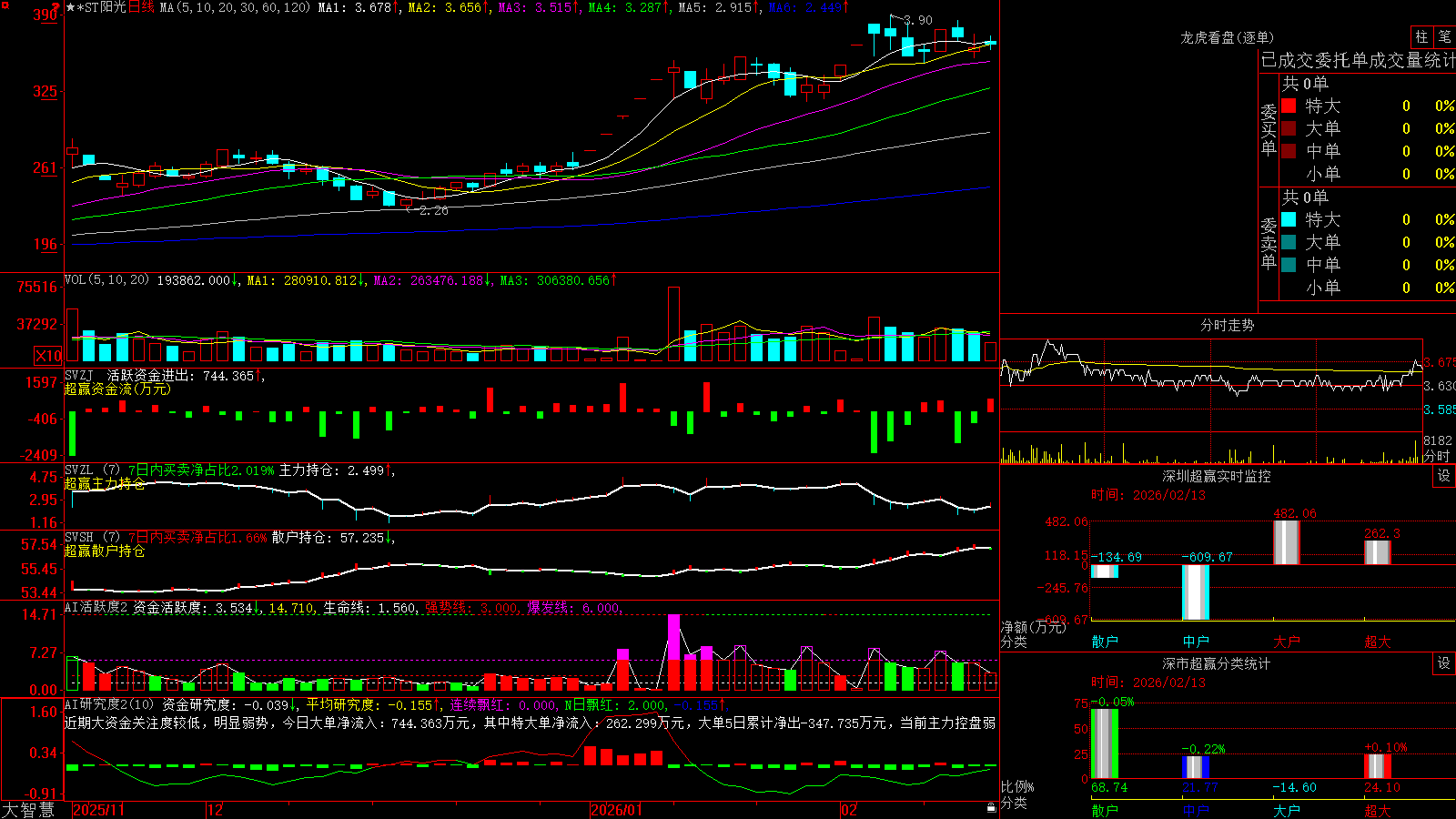The height and width of the screenshot is (819, 1456).
Task: Click the red 特大 swatch in 委买单
Action: click(1289, 106)
